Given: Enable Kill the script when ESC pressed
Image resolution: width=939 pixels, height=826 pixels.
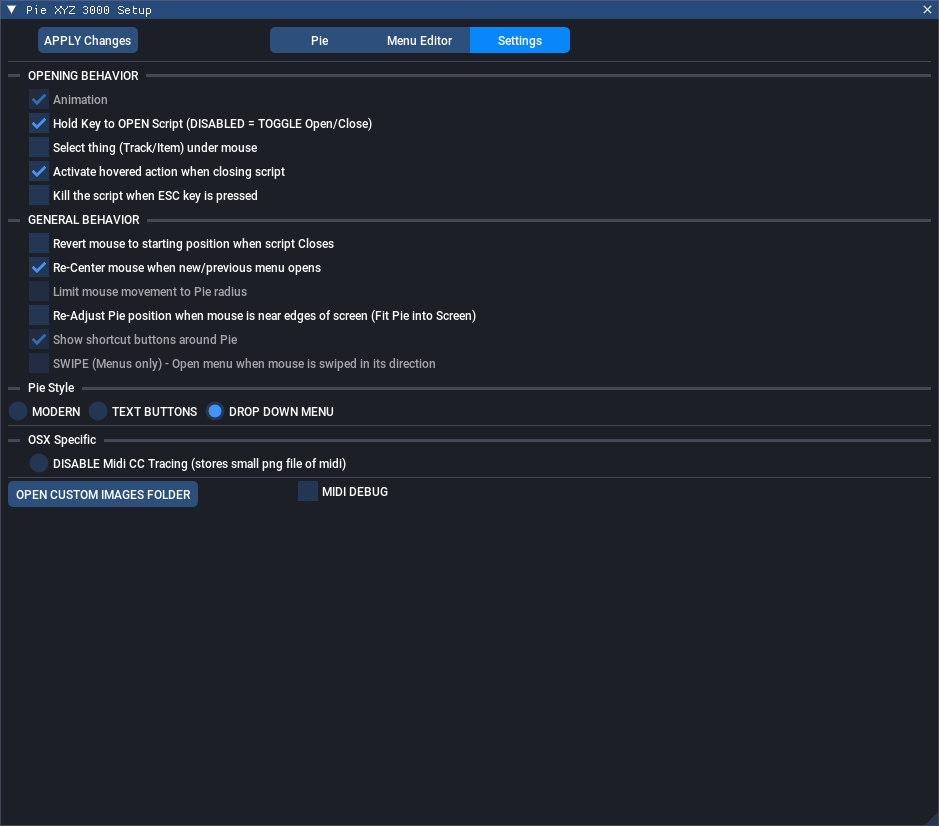Looking at the screenshot, I should coord(39,195).
